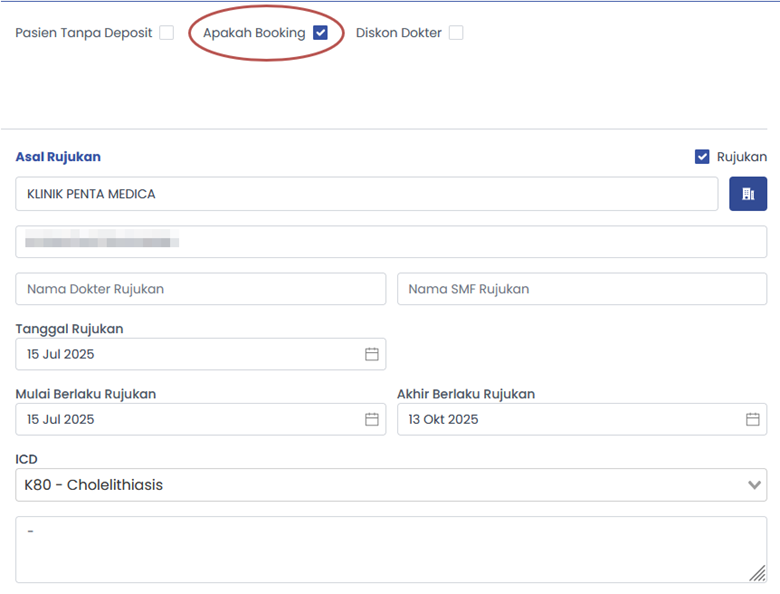Click calendar icon in Tanggal Rujukan field
780x594 pixels.
[x=372, y=354]
